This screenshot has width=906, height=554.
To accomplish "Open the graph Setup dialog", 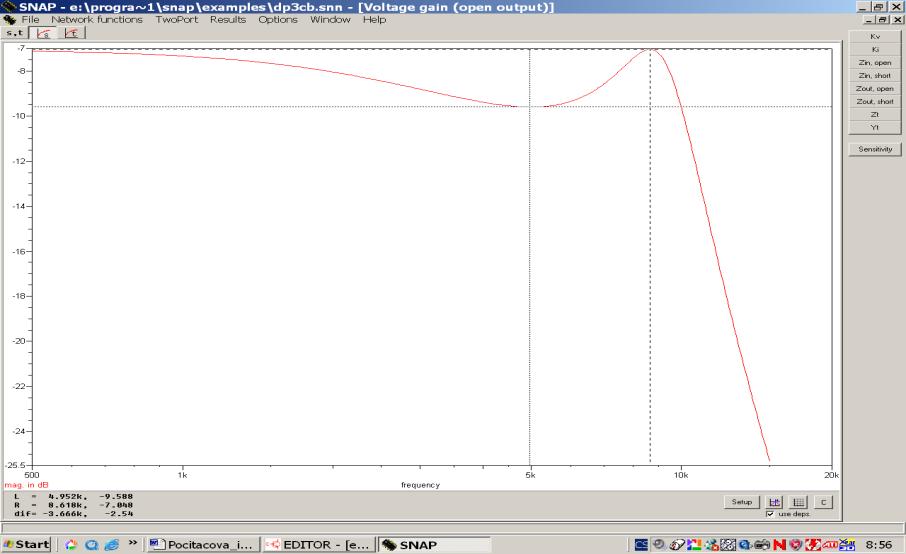I will pyautogui.click(x=741, y=502).
